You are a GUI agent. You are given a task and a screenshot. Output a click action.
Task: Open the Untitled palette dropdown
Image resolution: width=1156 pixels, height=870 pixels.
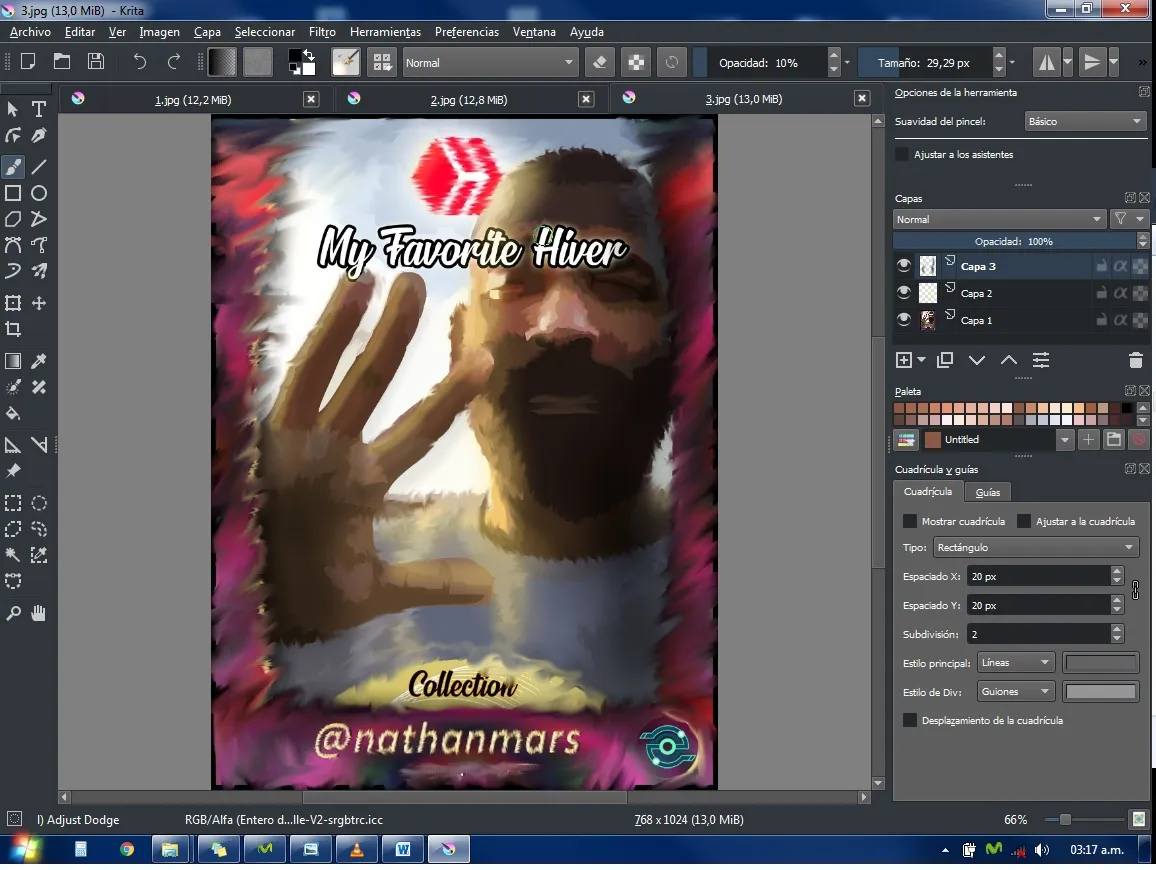(x=1064, y=440)
